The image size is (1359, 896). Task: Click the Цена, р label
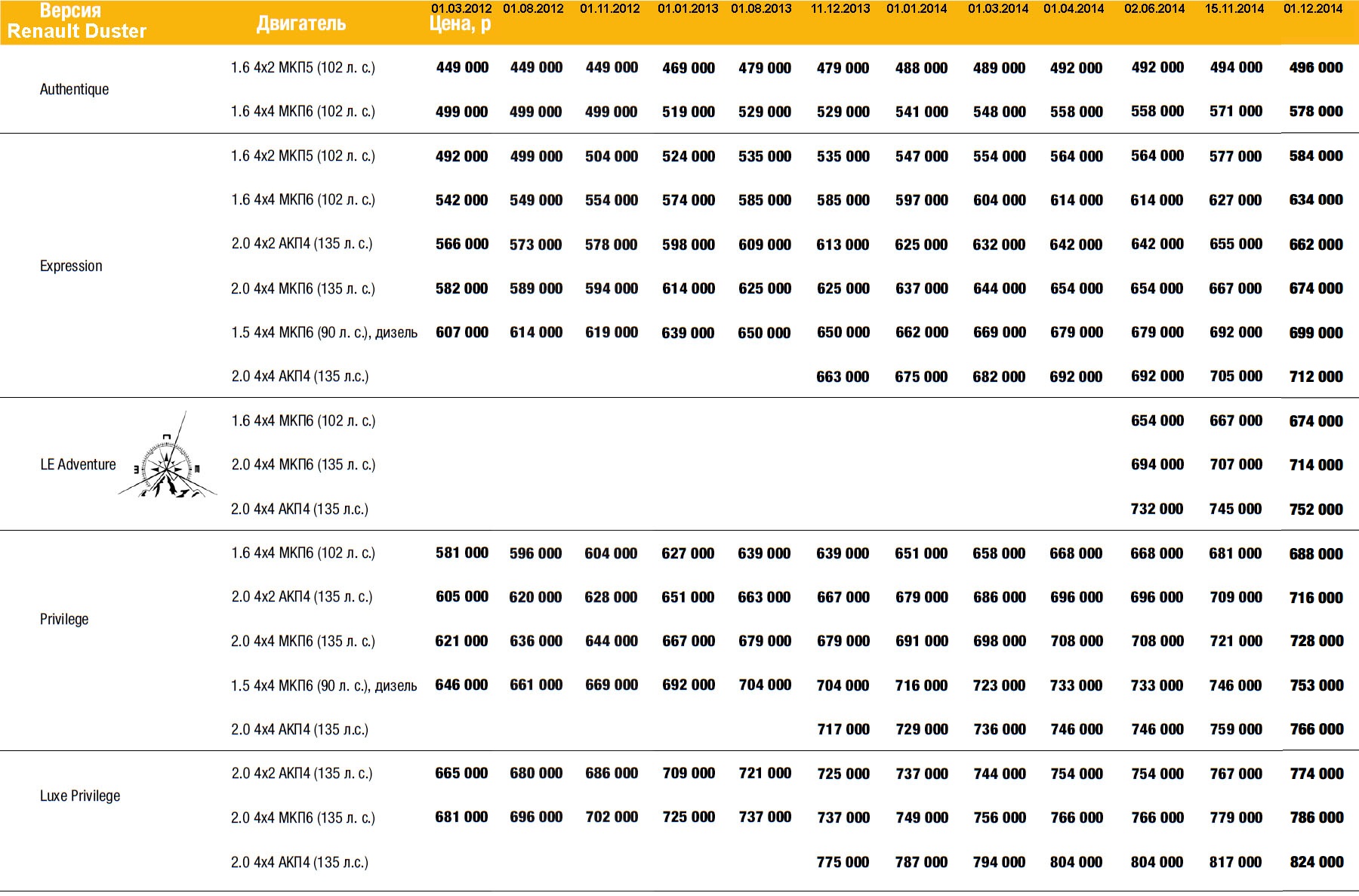pyautogui.click(x=461, y=24)
